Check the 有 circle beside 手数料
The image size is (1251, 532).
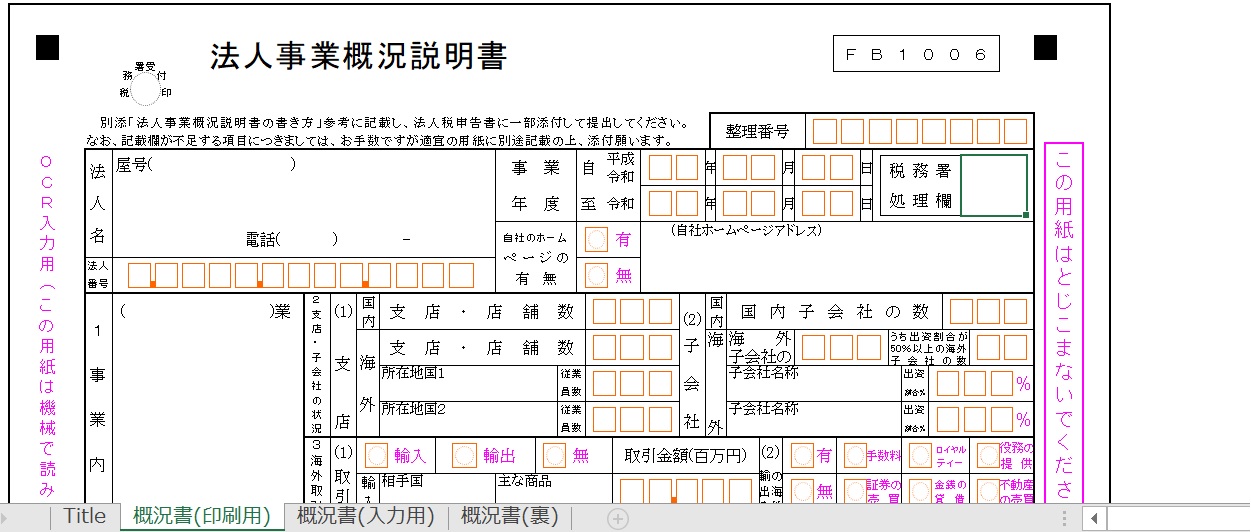tap(802, 455)
